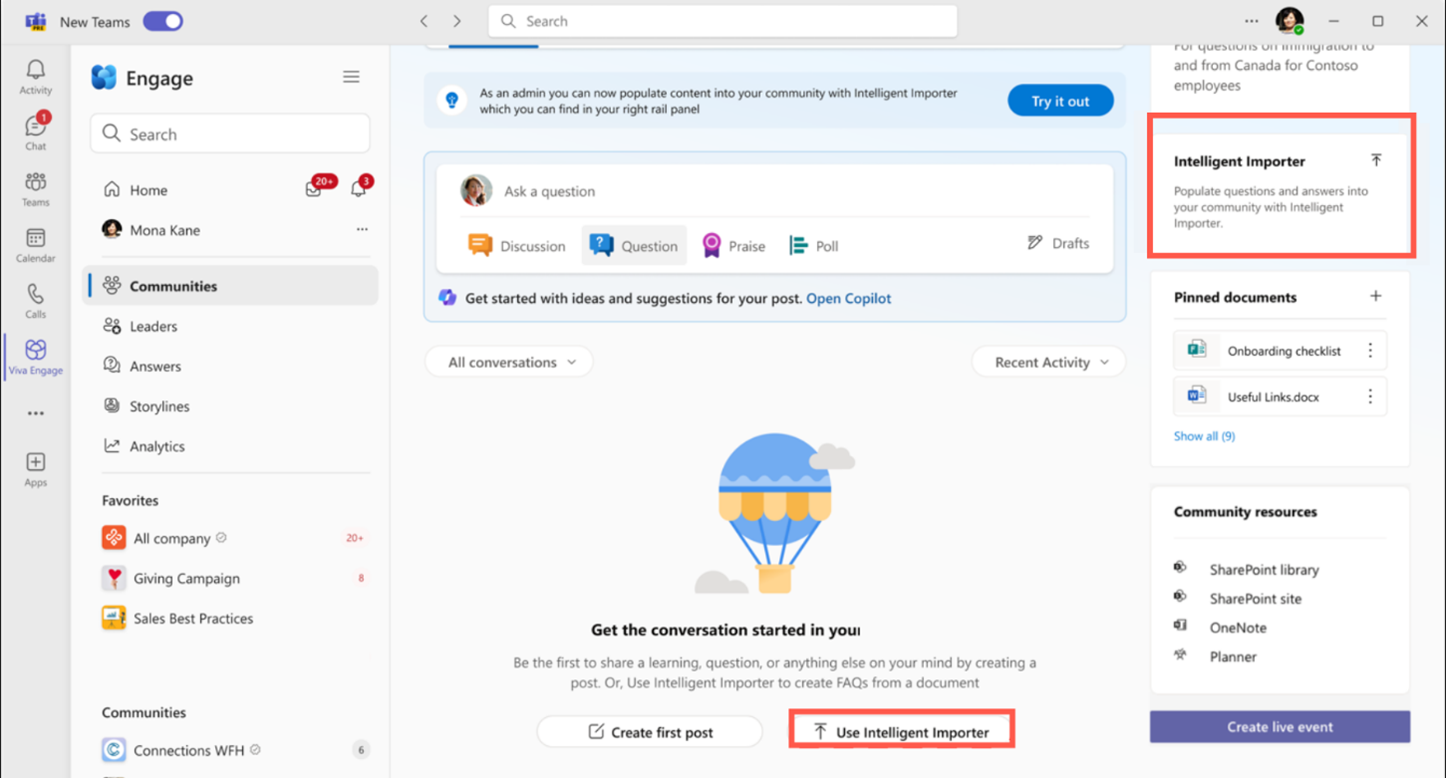Viewport: 1446px width, 778px height.
Task: Open the Recent Activity sort dropdown
Action: tap(1049, 362)
